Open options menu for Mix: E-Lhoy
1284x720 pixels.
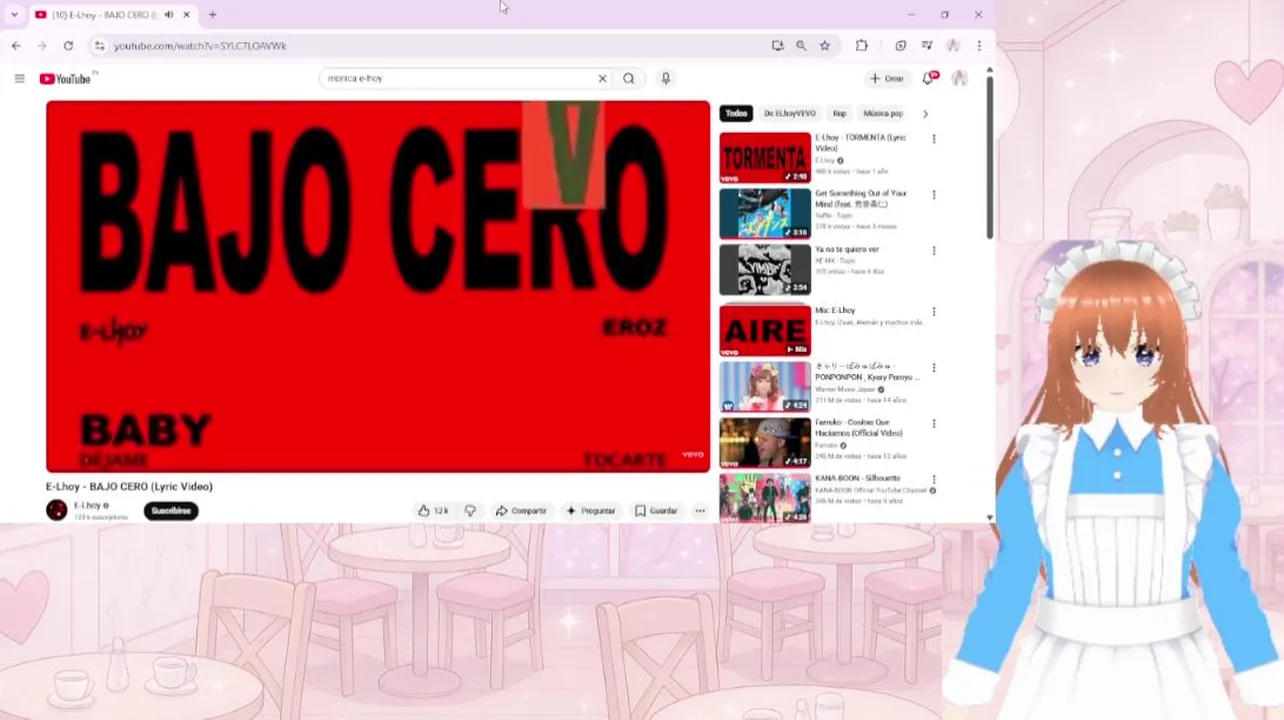(x=934, y=312)
